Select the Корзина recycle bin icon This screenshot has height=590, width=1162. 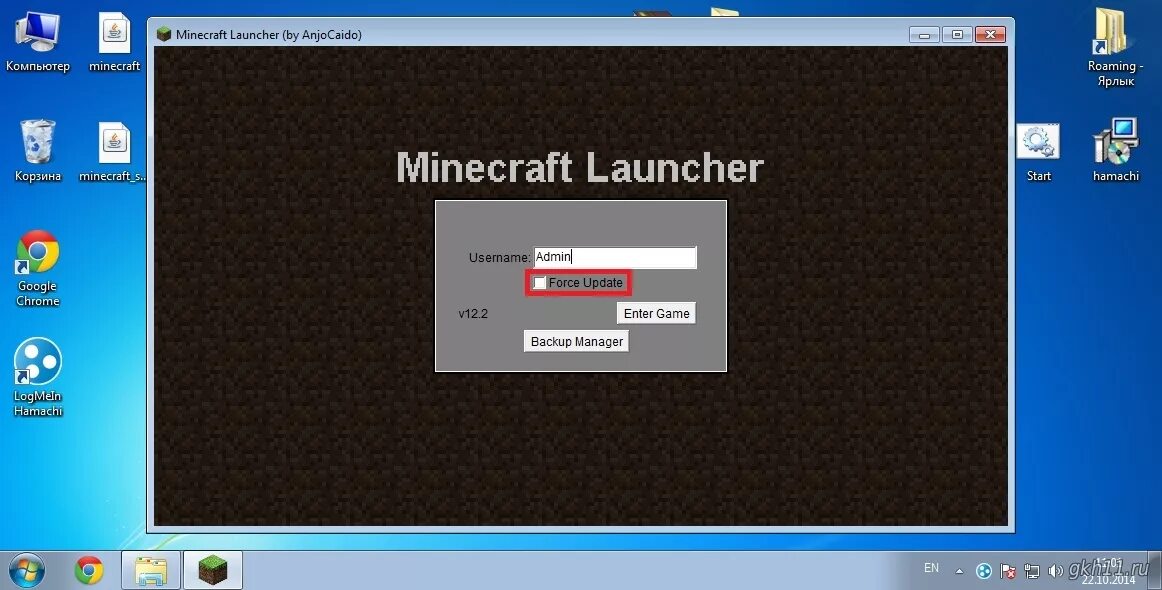pyautogui.click(x=38, y=151)
